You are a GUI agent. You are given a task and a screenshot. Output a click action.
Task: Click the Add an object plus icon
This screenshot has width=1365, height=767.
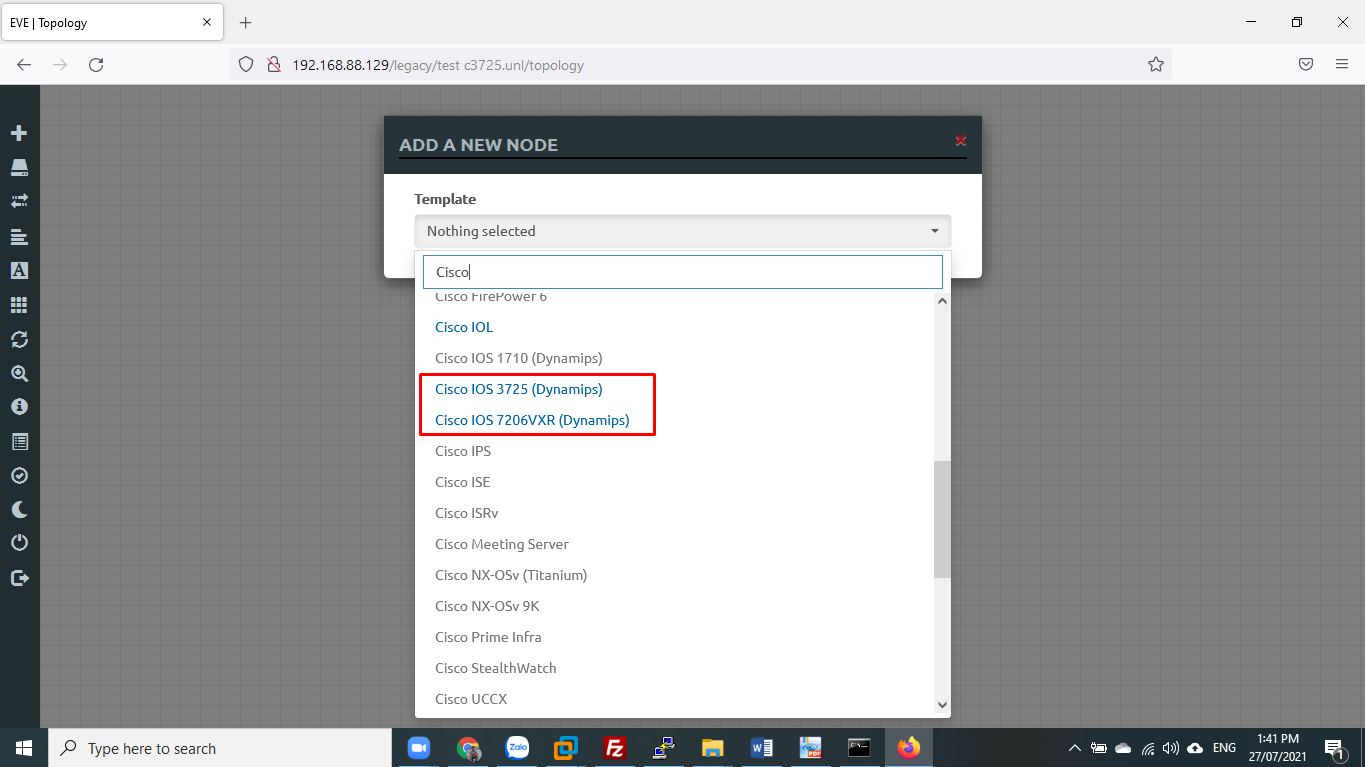click(19, 133)
